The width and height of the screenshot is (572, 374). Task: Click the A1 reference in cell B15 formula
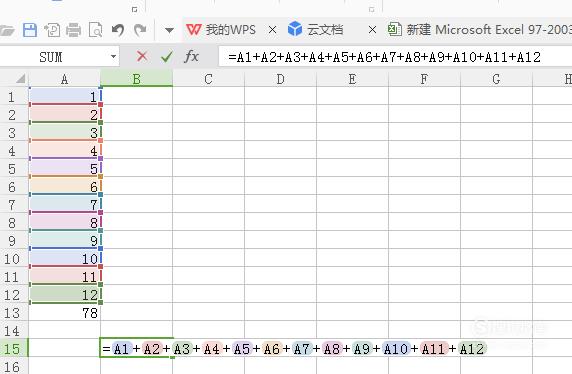pyautogui.click(x=121, y=349)
